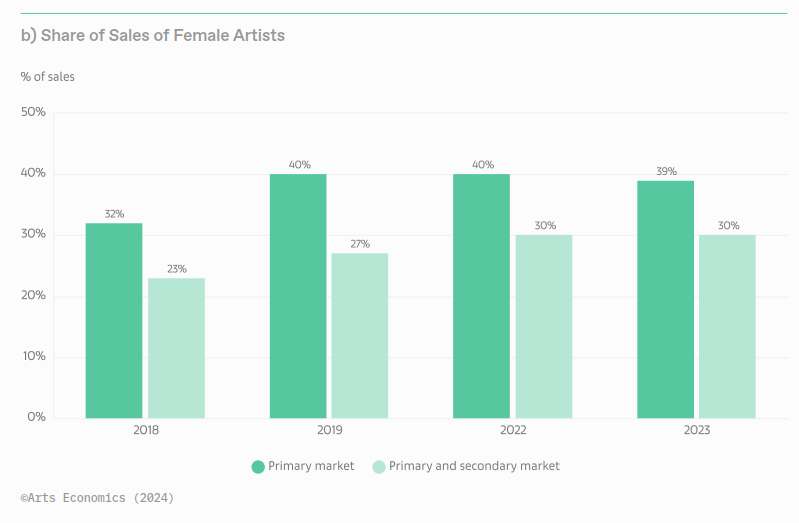This screenshot has height=523, width=799.
Task: Click the Share of Sales of Female Artists title
Action: coord(153,36)
